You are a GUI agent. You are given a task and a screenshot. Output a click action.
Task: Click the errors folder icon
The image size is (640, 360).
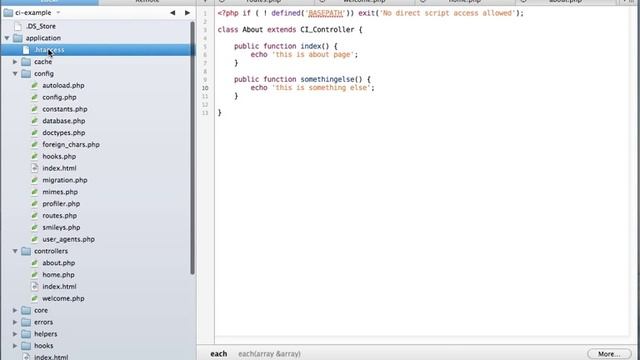pyautogui.click(x=26, y=322)
